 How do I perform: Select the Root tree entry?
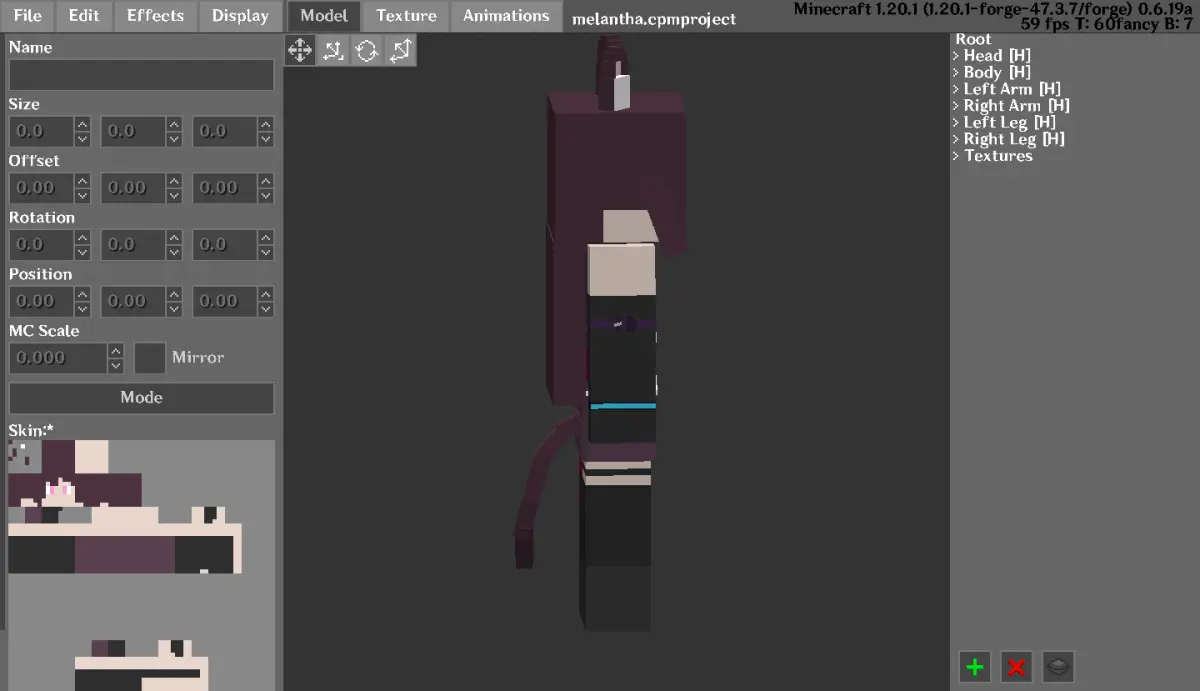[973, 39]
